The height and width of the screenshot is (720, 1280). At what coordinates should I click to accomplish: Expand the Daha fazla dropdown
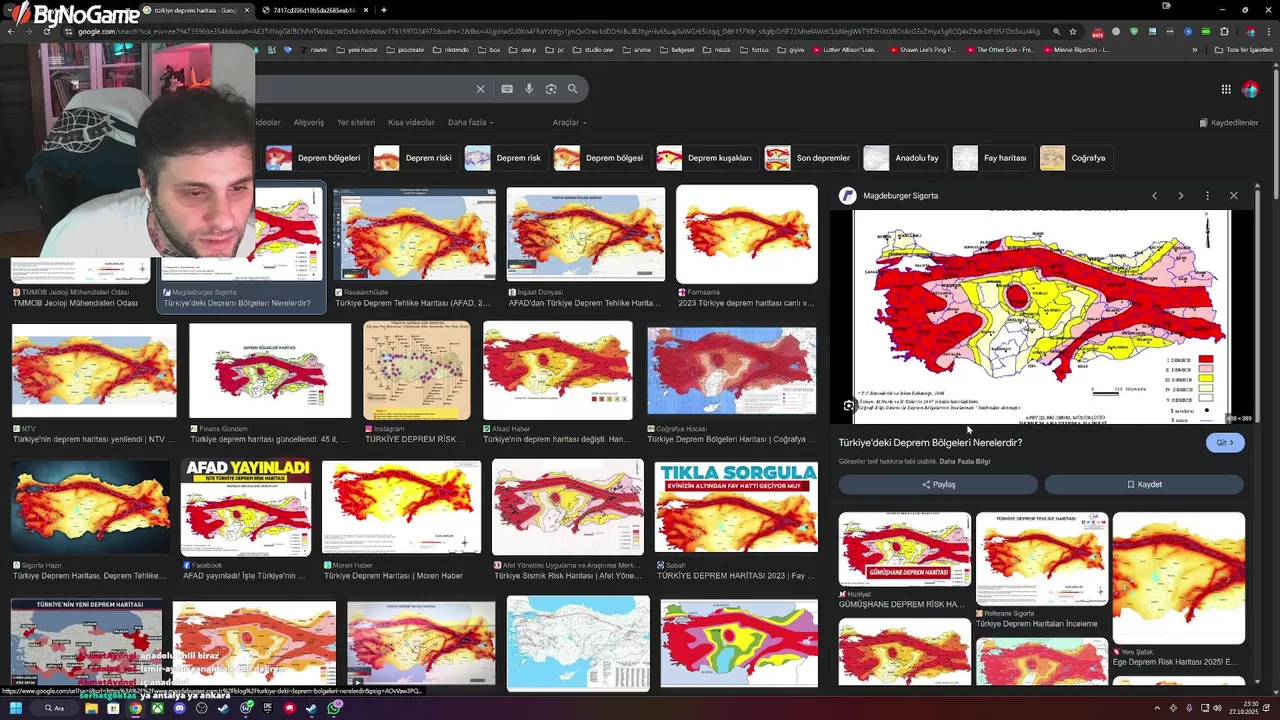[x=470, y=122]
